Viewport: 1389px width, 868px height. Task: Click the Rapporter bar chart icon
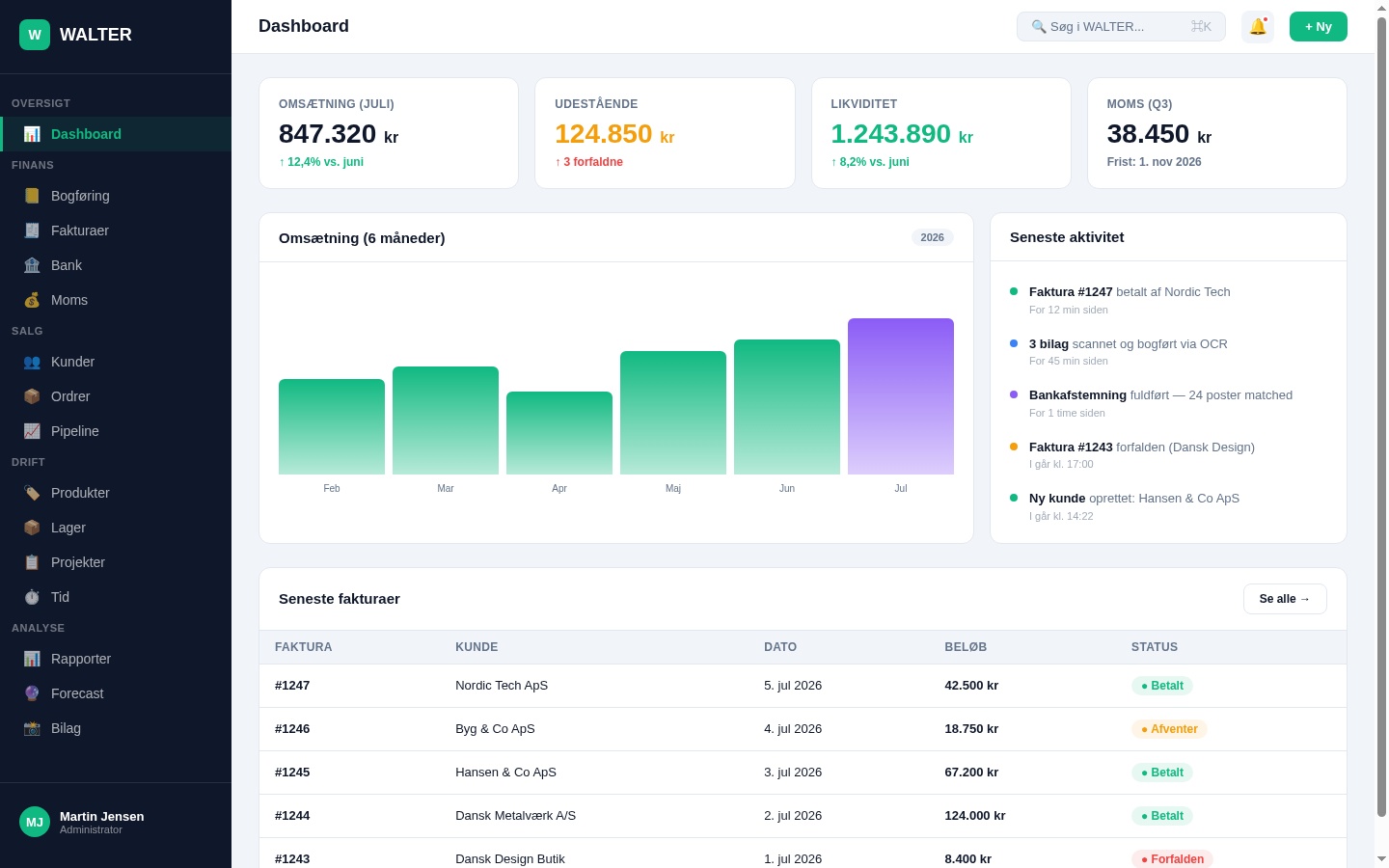(32, 659)
